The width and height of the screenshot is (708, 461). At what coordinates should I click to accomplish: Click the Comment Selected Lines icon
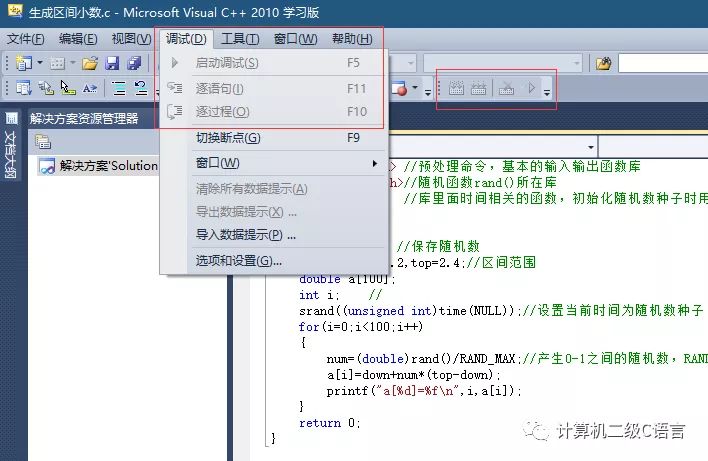tap(119, 88)
